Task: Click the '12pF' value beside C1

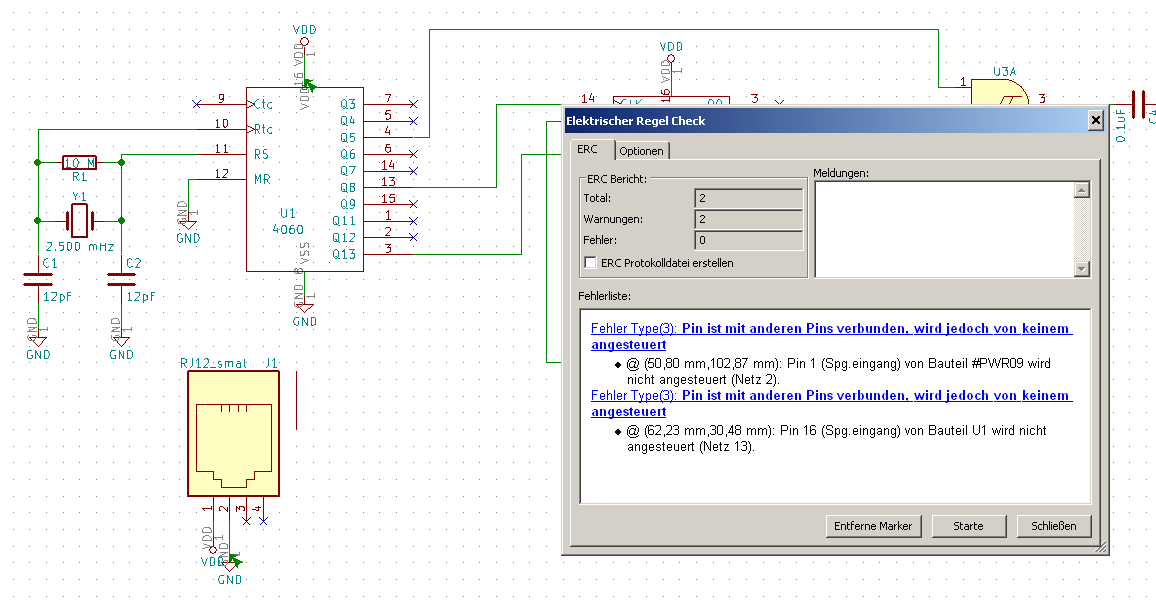Action: pyautogui.click(x=57, y=296)
